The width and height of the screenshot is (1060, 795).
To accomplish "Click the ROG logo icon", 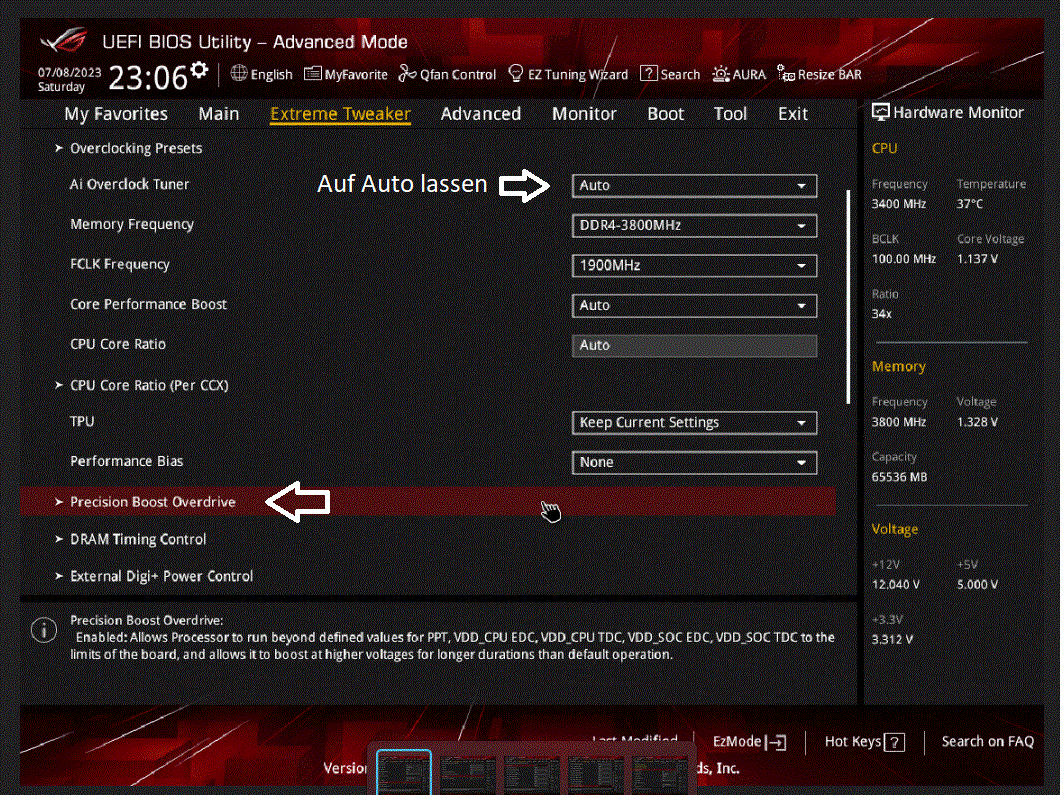I will pos(64,40).
